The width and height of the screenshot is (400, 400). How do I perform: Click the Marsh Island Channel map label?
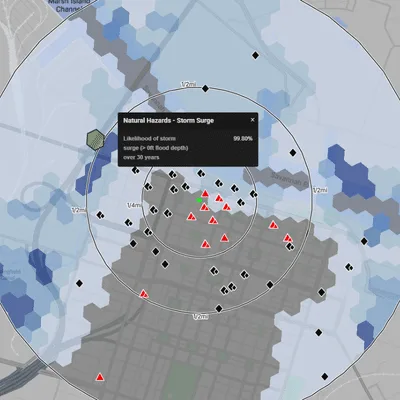[x=69, y=6]
